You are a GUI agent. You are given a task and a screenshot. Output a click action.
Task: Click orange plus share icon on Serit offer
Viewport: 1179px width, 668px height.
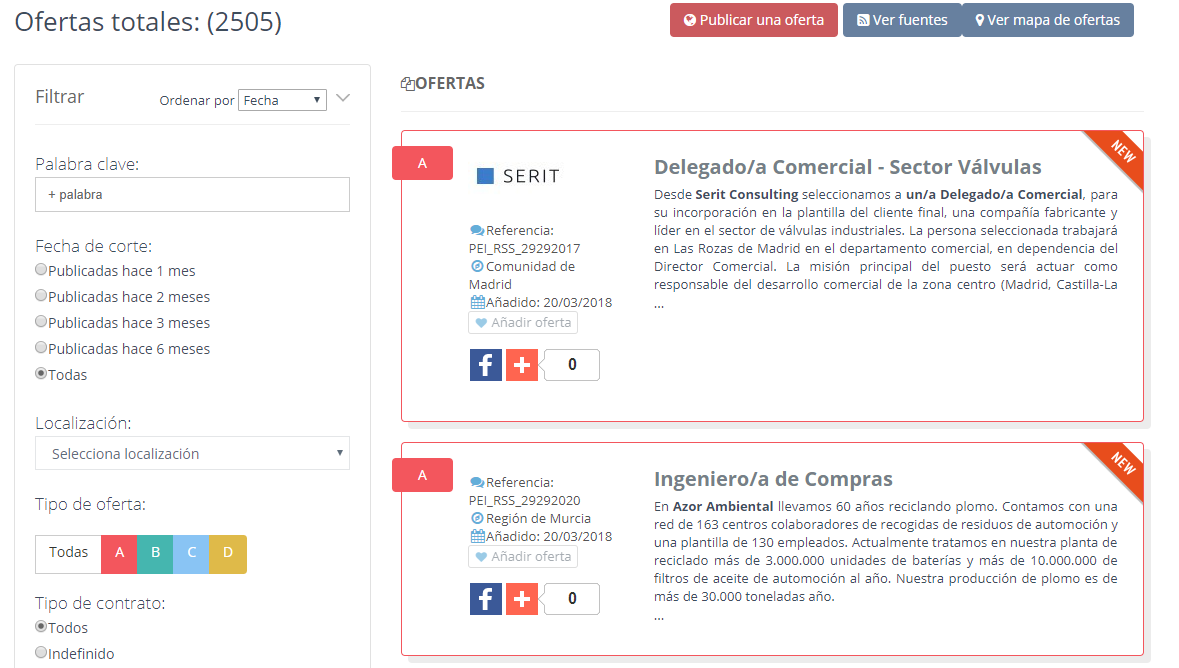point(521,365)
